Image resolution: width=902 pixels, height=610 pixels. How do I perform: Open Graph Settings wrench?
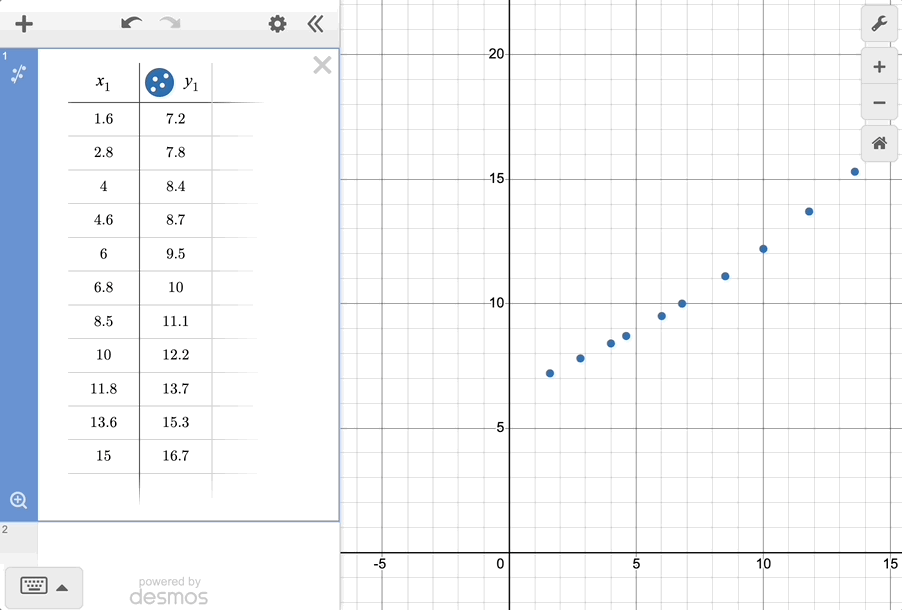click(x=879, y=24)
